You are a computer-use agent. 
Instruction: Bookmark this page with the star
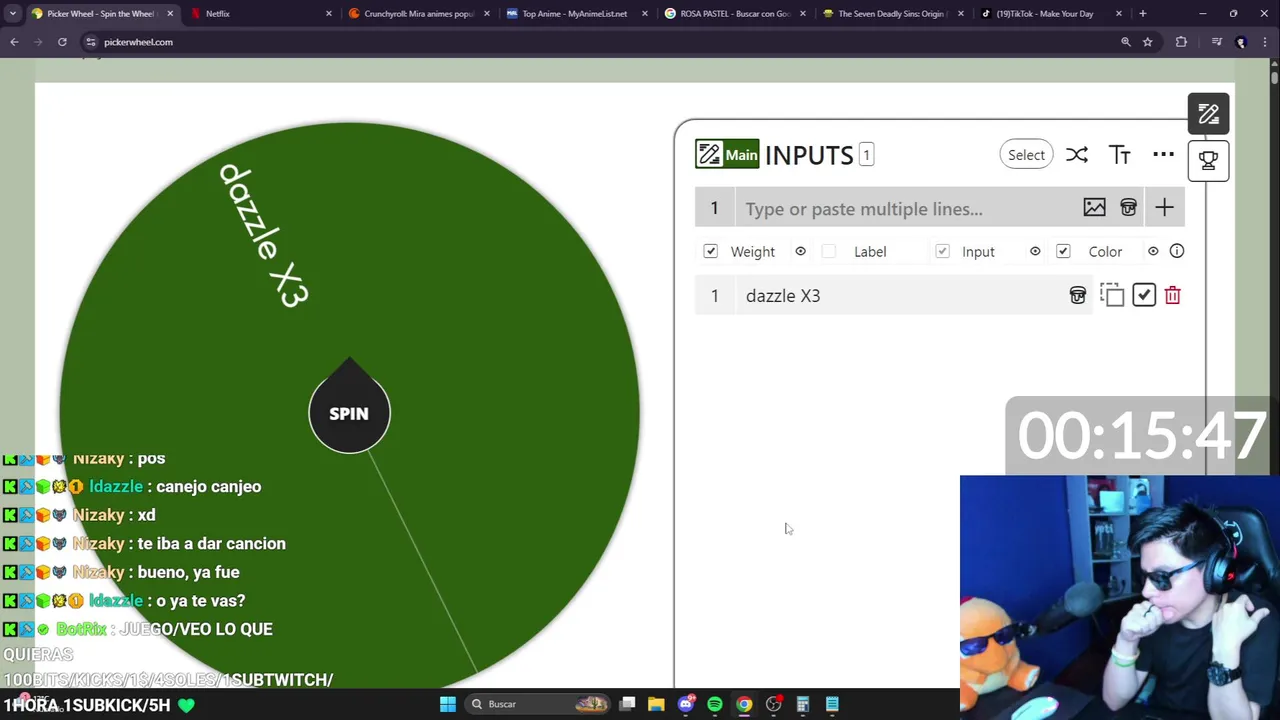click(1147, 42)
